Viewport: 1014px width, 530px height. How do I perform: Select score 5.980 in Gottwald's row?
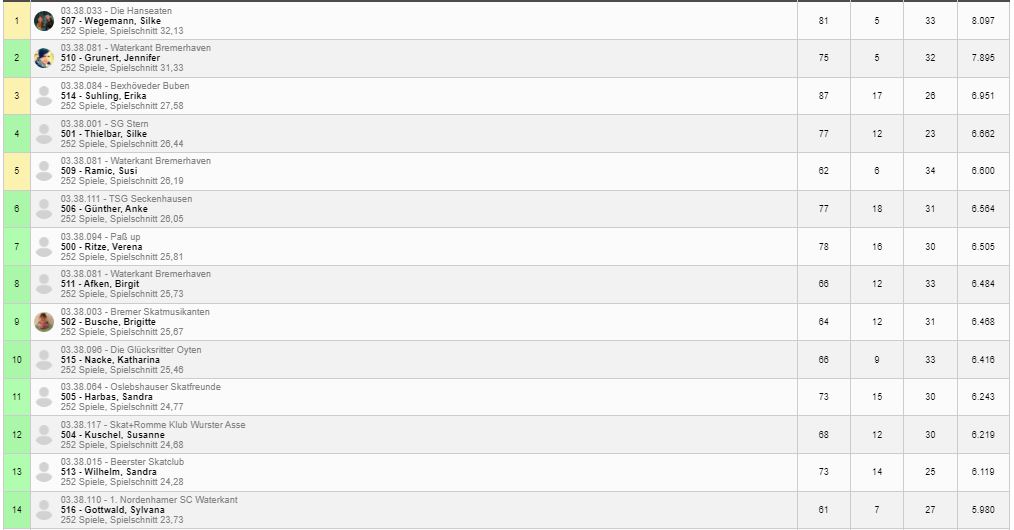tap(983, 510)
